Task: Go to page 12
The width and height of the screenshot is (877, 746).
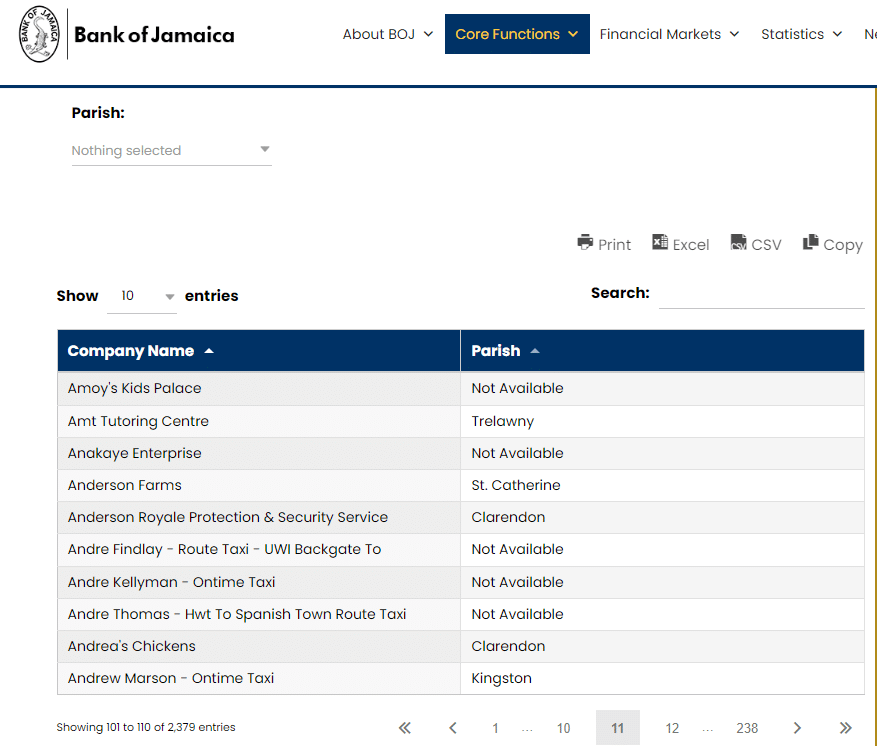Action: click(x=672, y=728)
